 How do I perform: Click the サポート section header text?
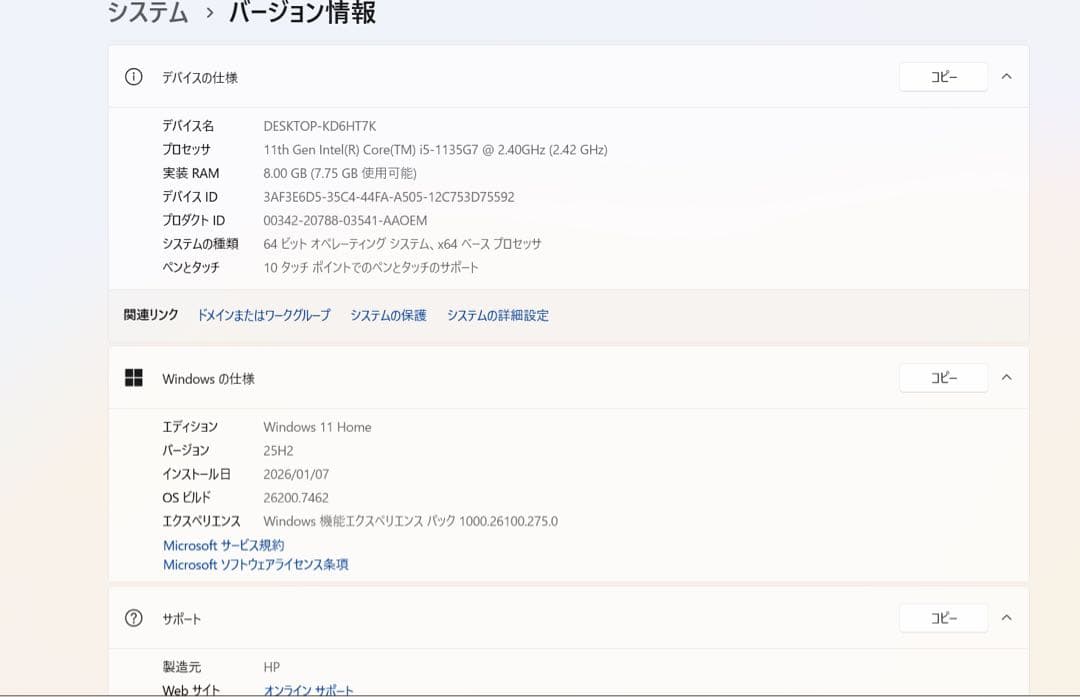point(181,618)
